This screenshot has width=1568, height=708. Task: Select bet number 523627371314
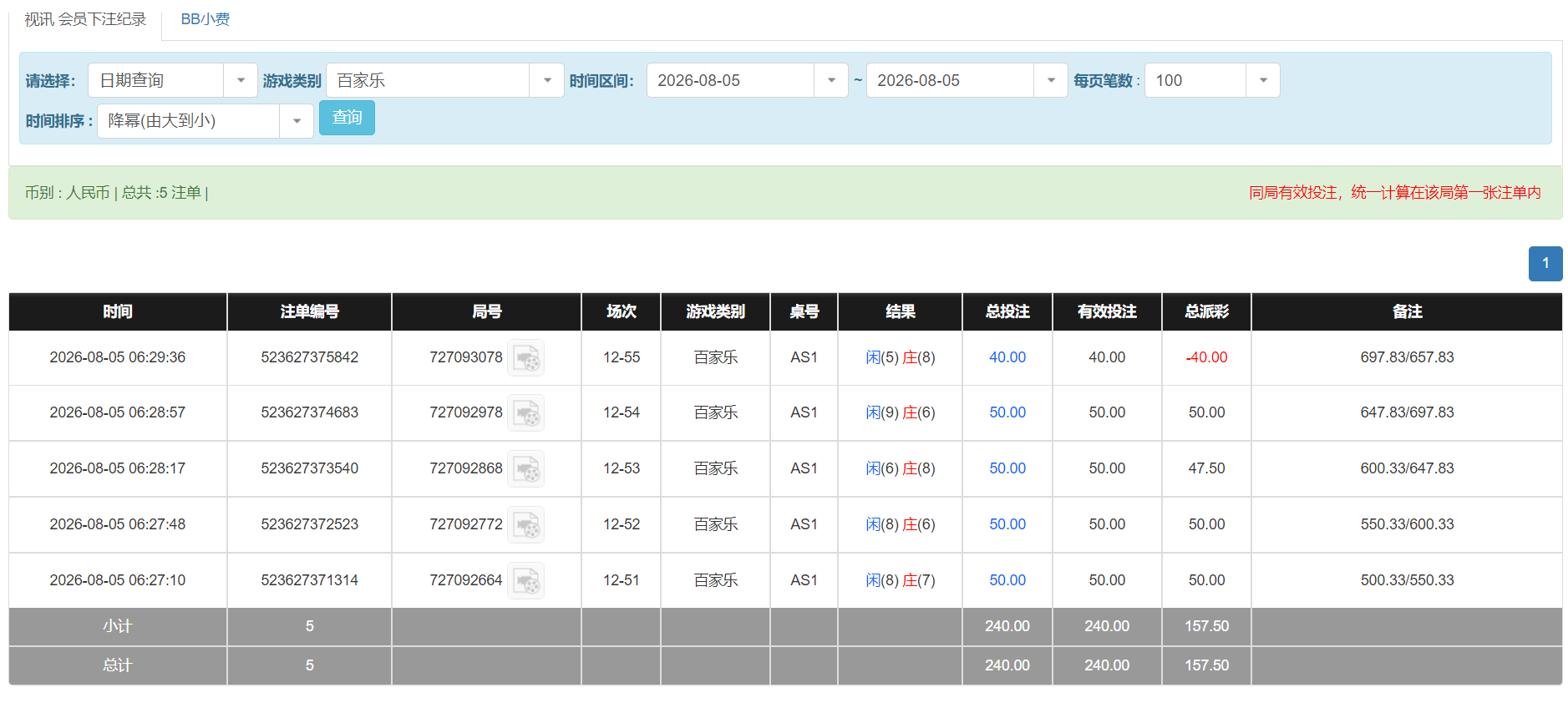[x=309, y=580]
